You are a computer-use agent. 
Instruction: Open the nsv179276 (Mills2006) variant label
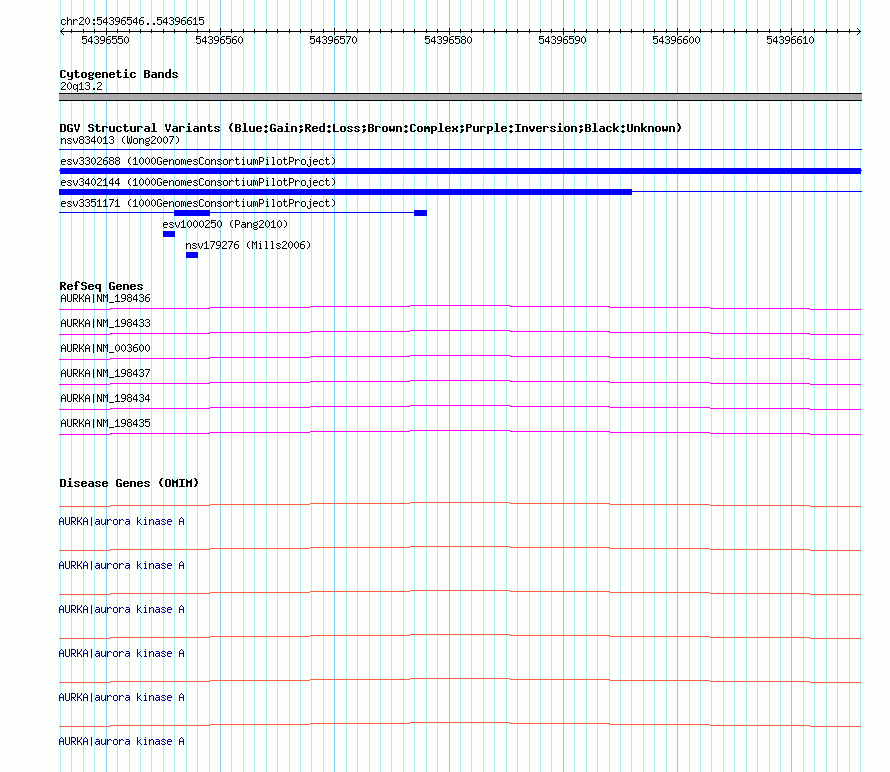(248, 245)
